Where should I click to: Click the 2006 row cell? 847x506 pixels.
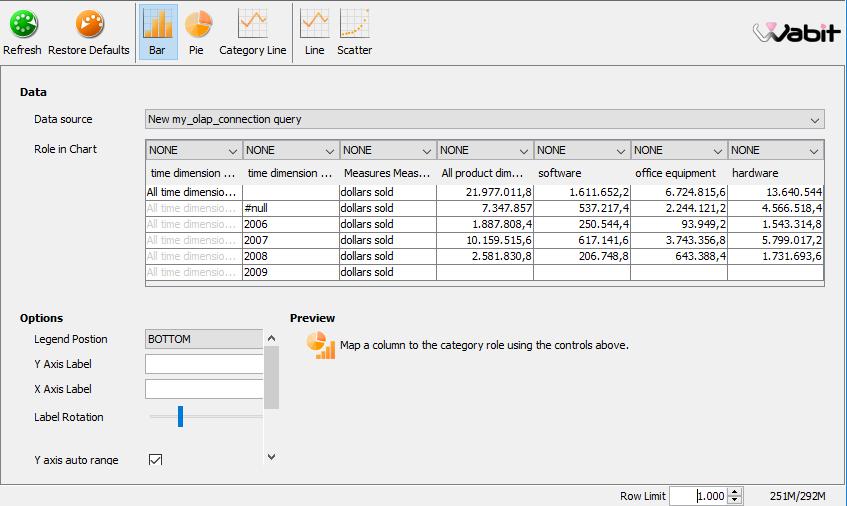(291, 224)
